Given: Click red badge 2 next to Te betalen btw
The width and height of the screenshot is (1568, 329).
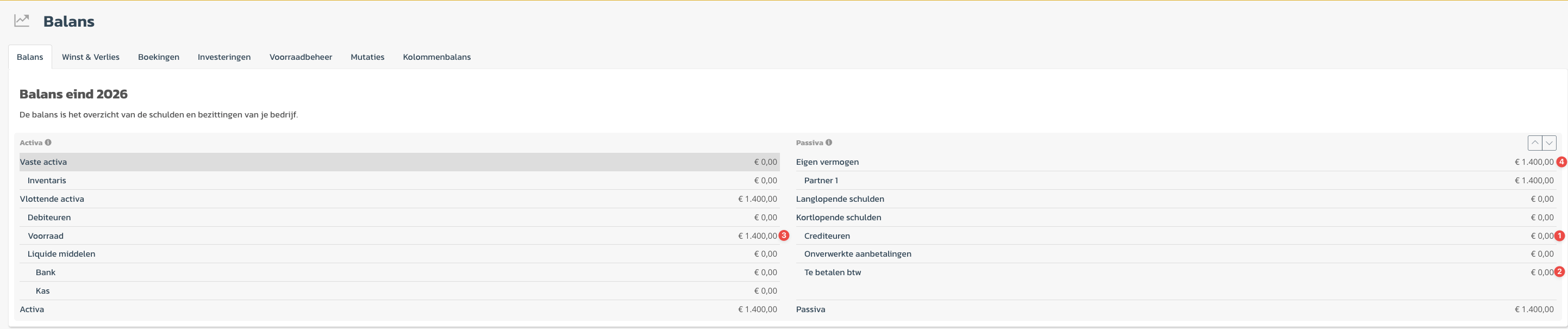Looking at the screenshot, I should click(1559, 272).
